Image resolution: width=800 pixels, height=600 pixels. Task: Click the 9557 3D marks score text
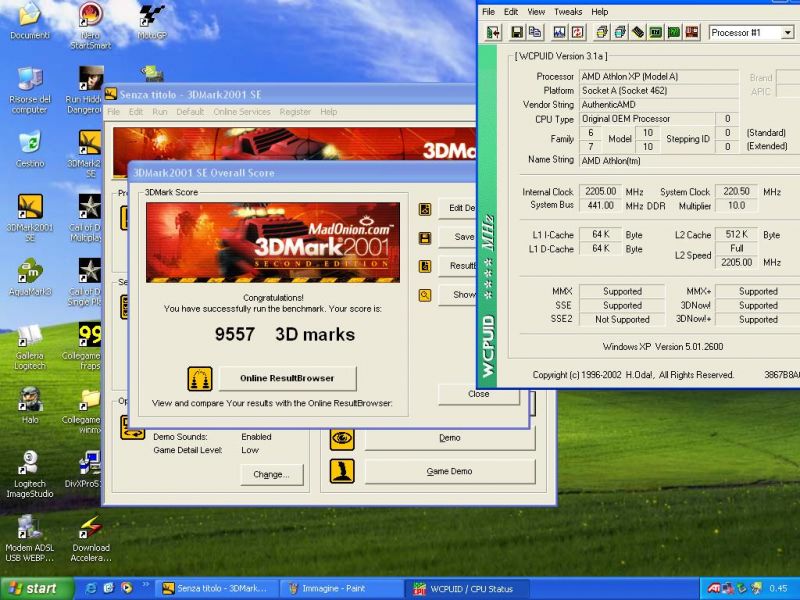pos(285,334)
